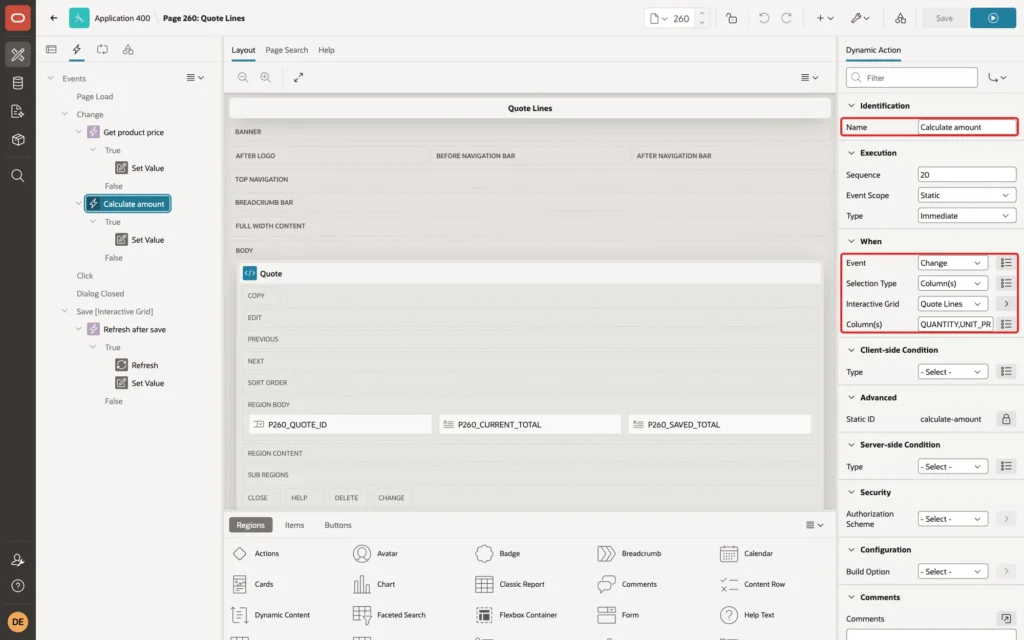Click the P260_CURRENT_TOTAL item in the layout

[x=530, y=424]
